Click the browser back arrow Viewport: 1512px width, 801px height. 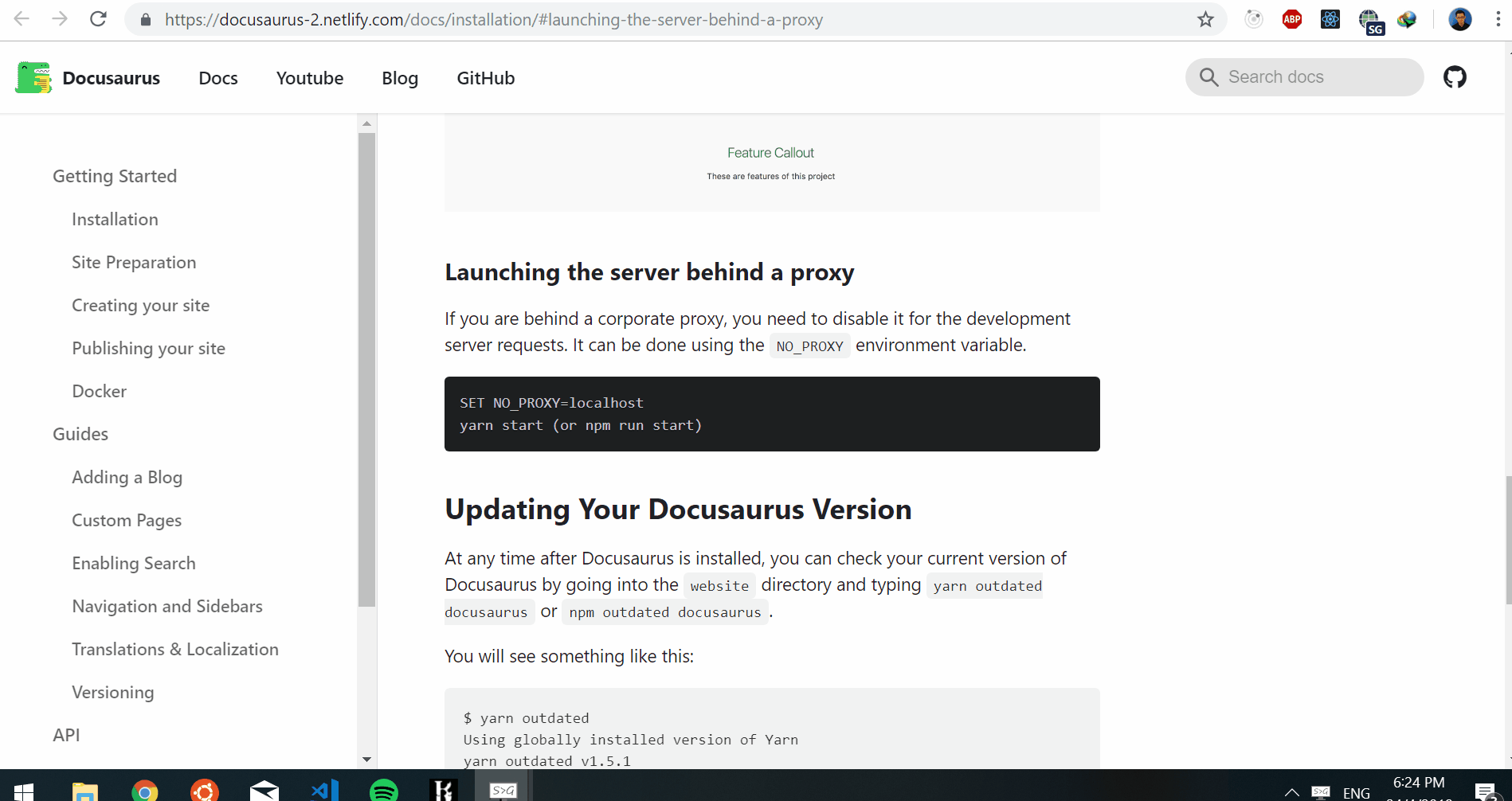(22, 19)
